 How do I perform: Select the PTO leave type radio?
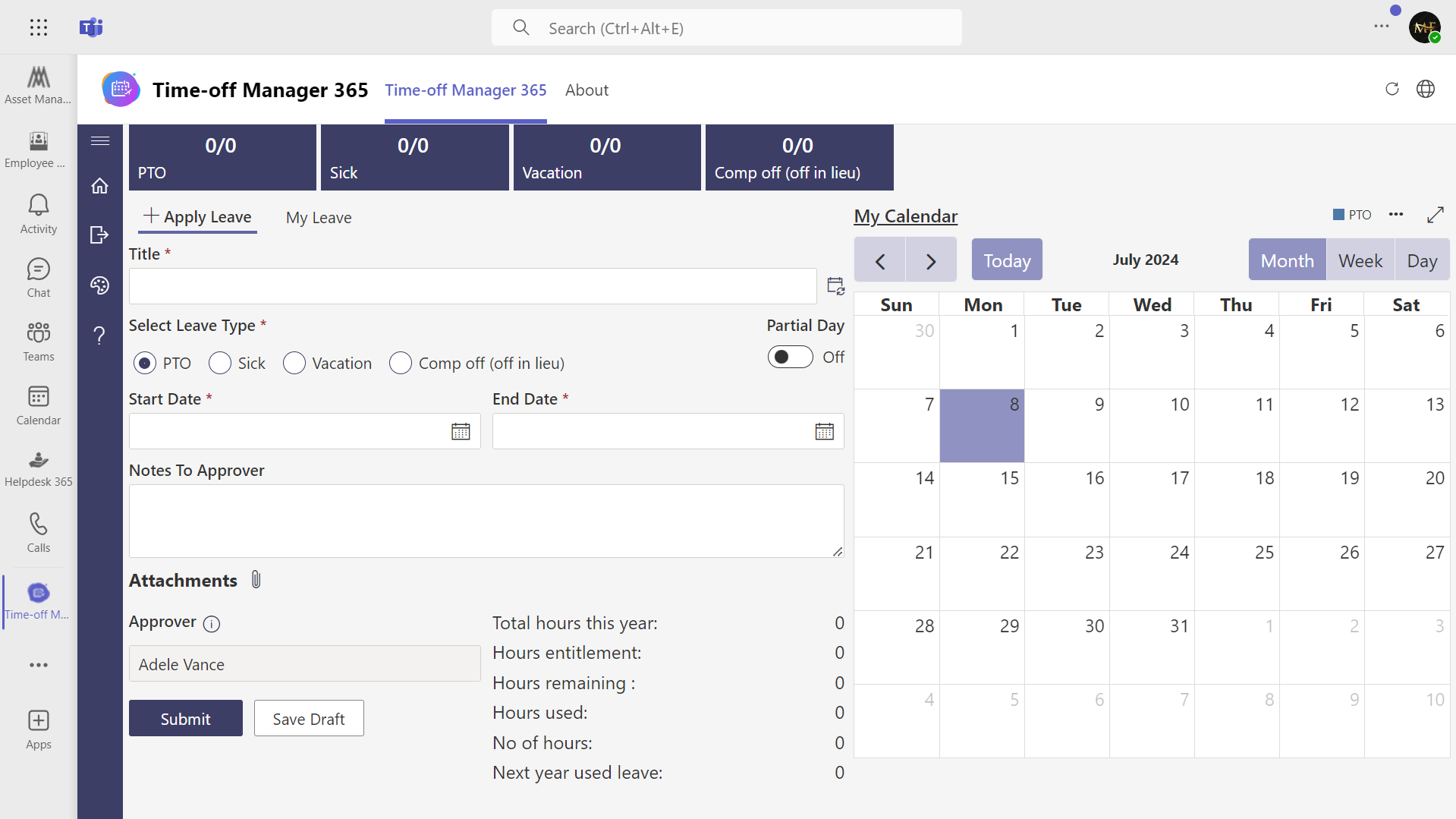coord(145,364)
